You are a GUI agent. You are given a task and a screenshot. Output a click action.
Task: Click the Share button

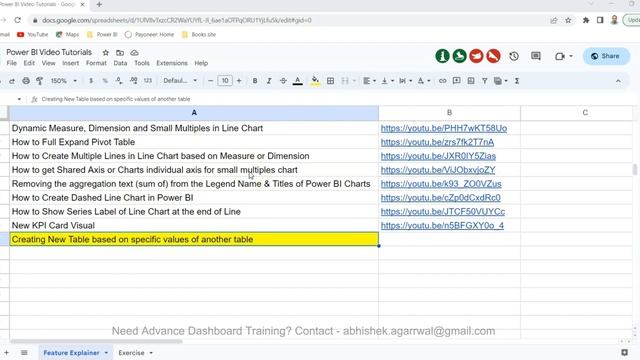(x=606, y=56)
